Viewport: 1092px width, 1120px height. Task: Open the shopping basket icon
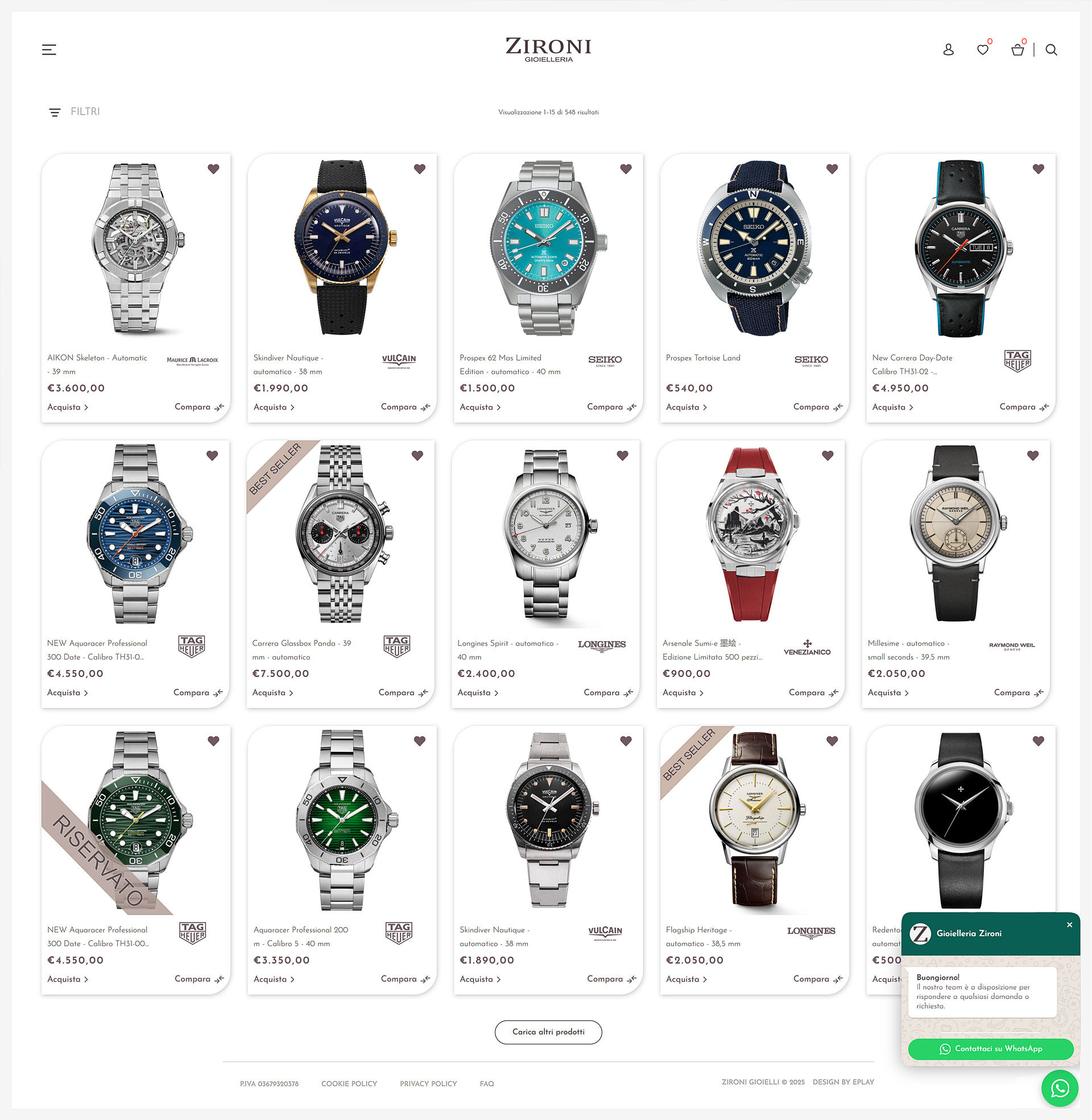(1017, 50)
